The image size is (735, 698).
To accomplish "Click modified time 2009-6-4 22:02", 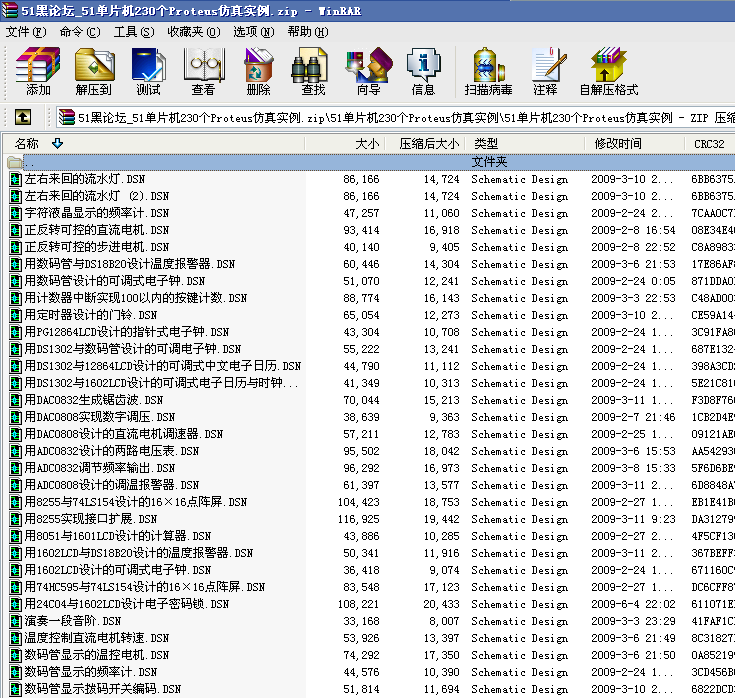I will [633, 604].
